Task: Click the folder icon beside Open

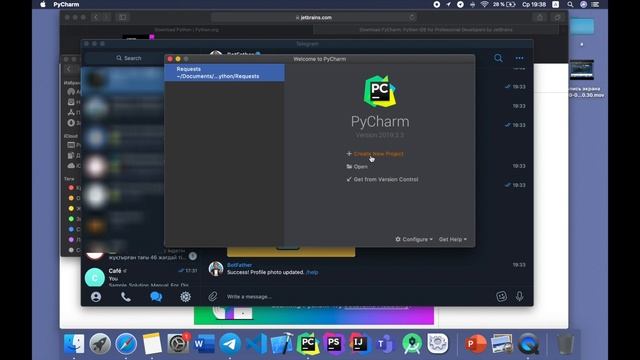Action: point(349,167)
